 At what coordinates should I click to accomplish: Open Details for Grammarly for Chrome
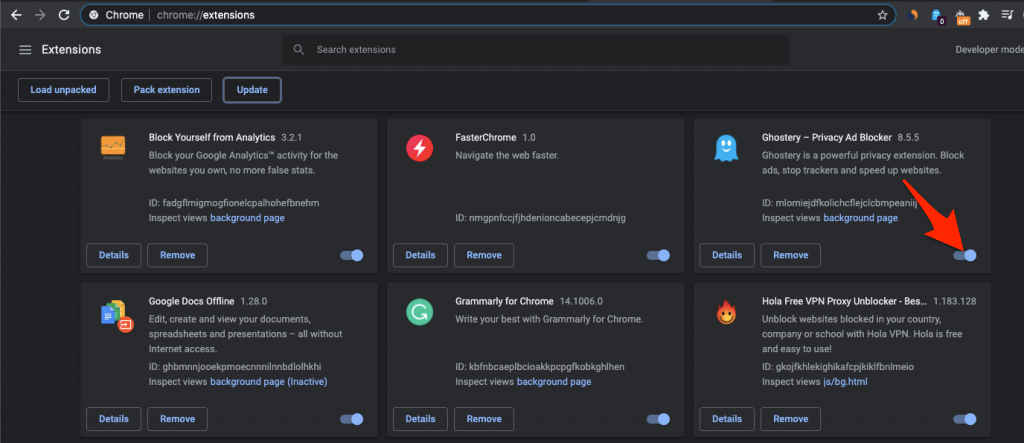point(421,419)
